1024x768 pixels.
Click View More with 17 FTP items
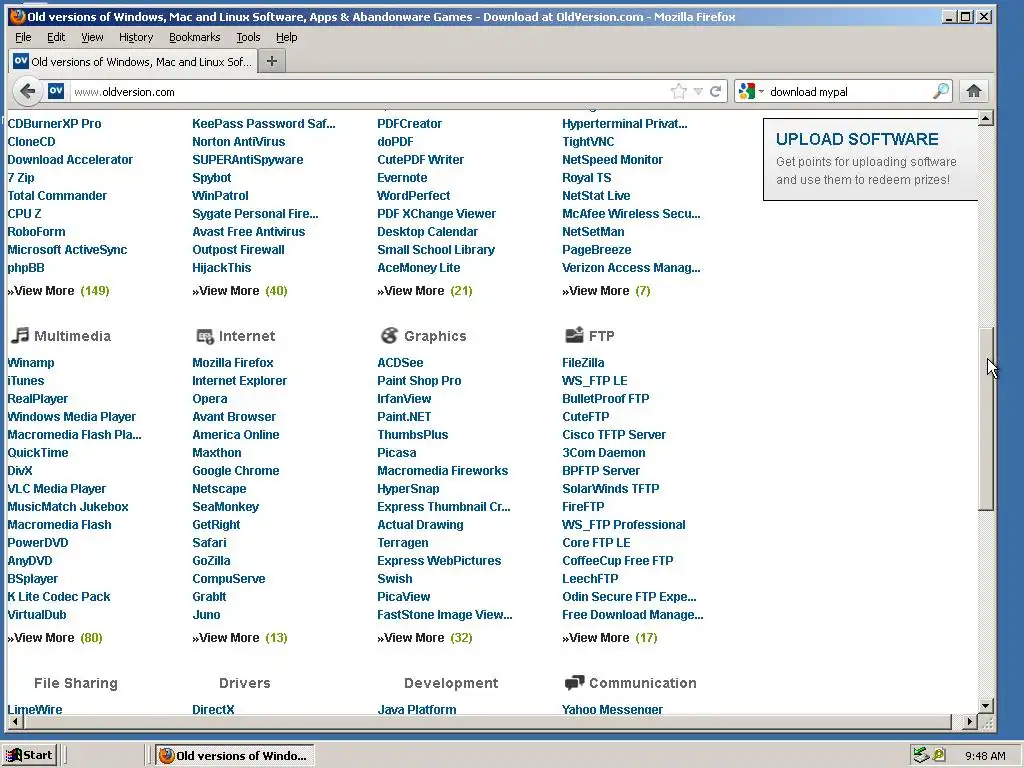(610, 637)
